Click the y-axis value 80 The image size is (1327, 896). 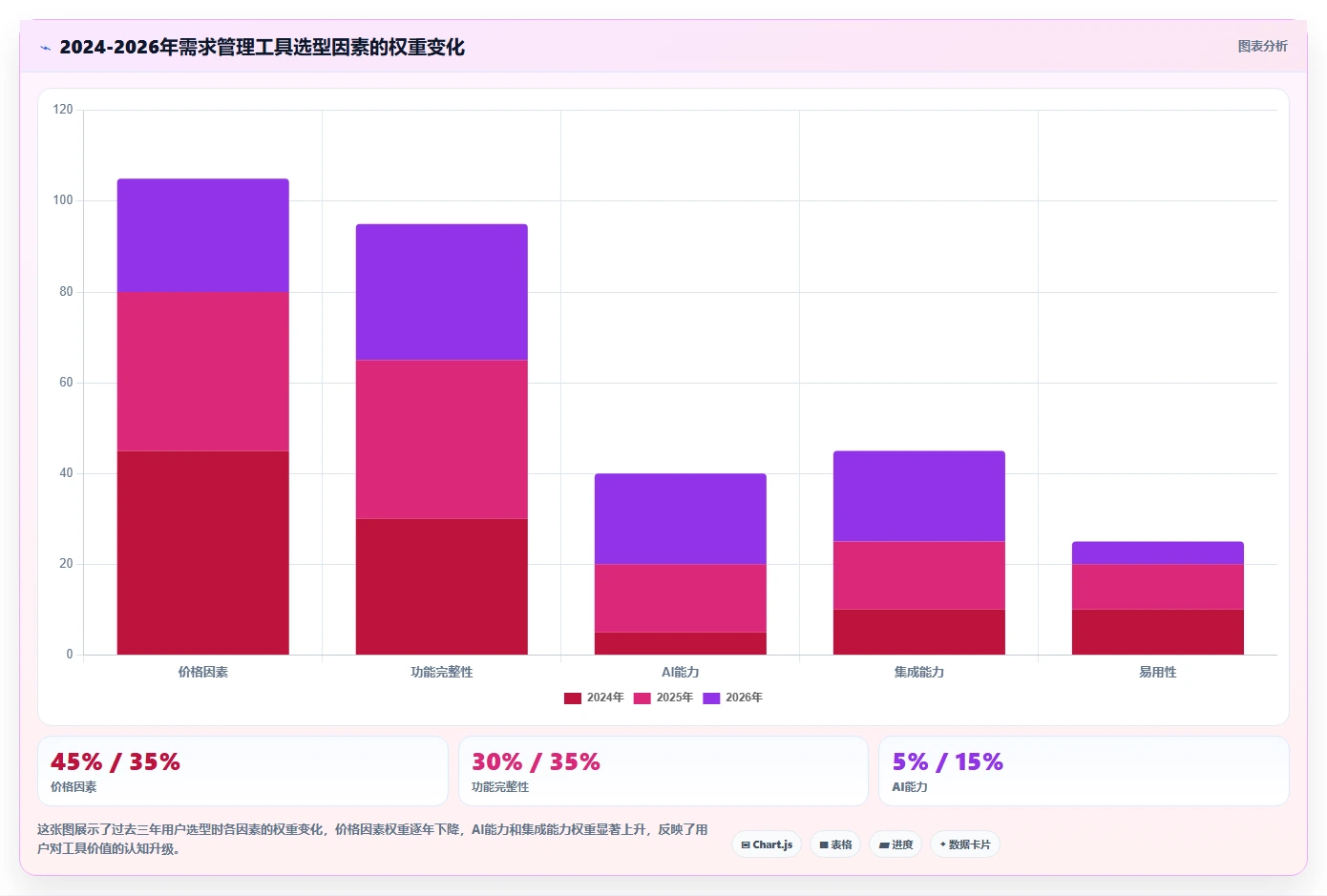66,292
